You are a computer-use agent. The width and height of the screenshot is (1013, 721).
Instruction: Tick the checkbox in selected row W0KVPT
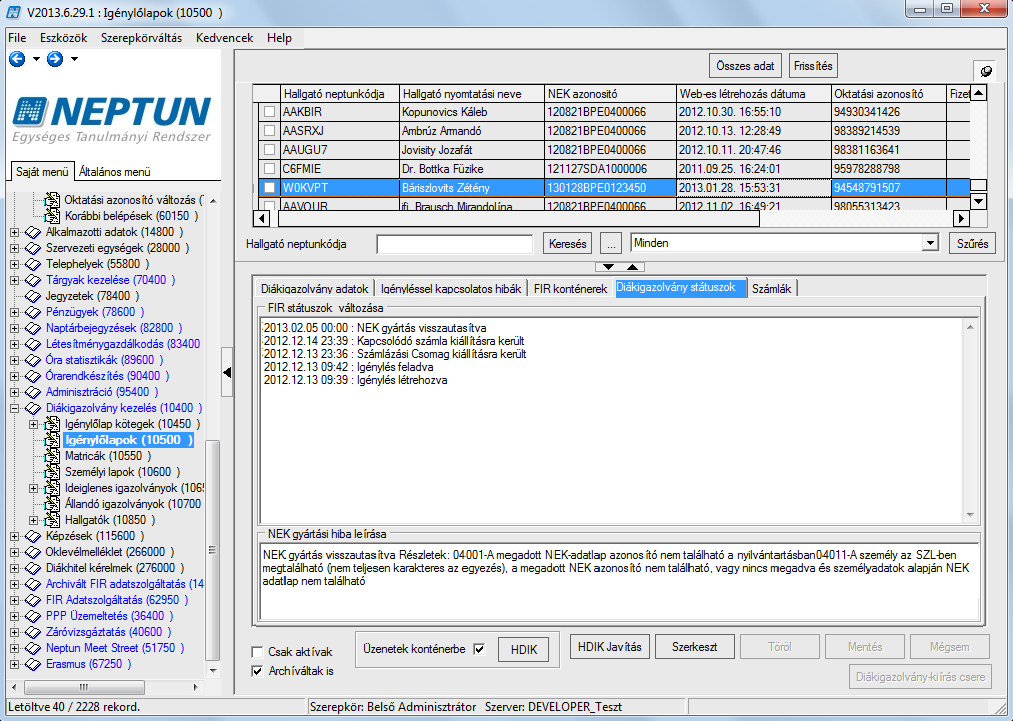[x=269, y=188]
